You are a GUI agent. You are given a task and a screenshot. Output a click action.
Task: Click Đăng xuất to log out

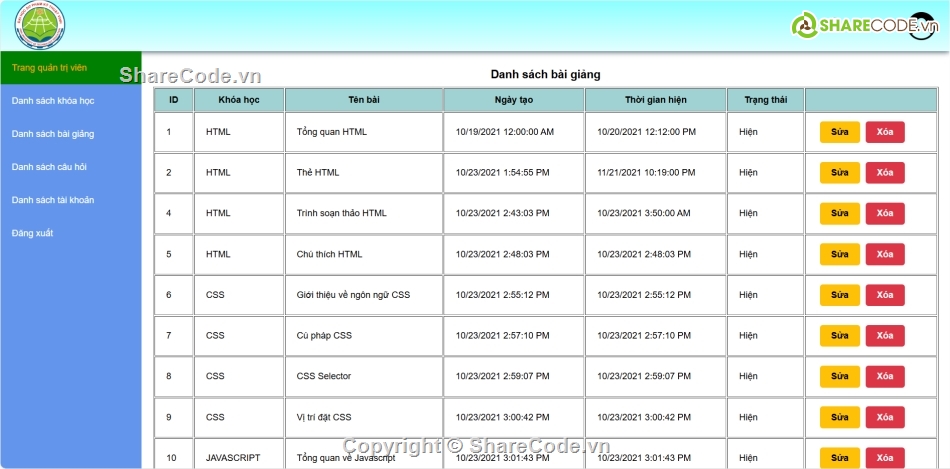[x=71, y=233]
